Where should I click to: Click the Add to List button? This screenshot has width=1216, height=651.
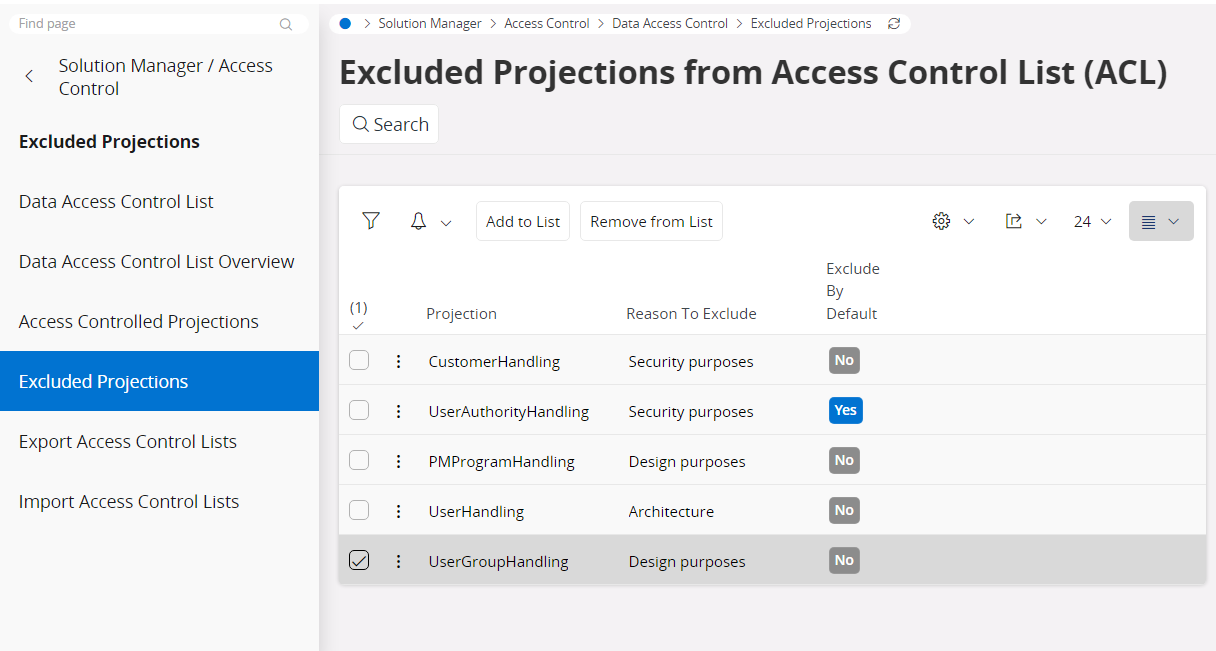click(x=523, y=222)
